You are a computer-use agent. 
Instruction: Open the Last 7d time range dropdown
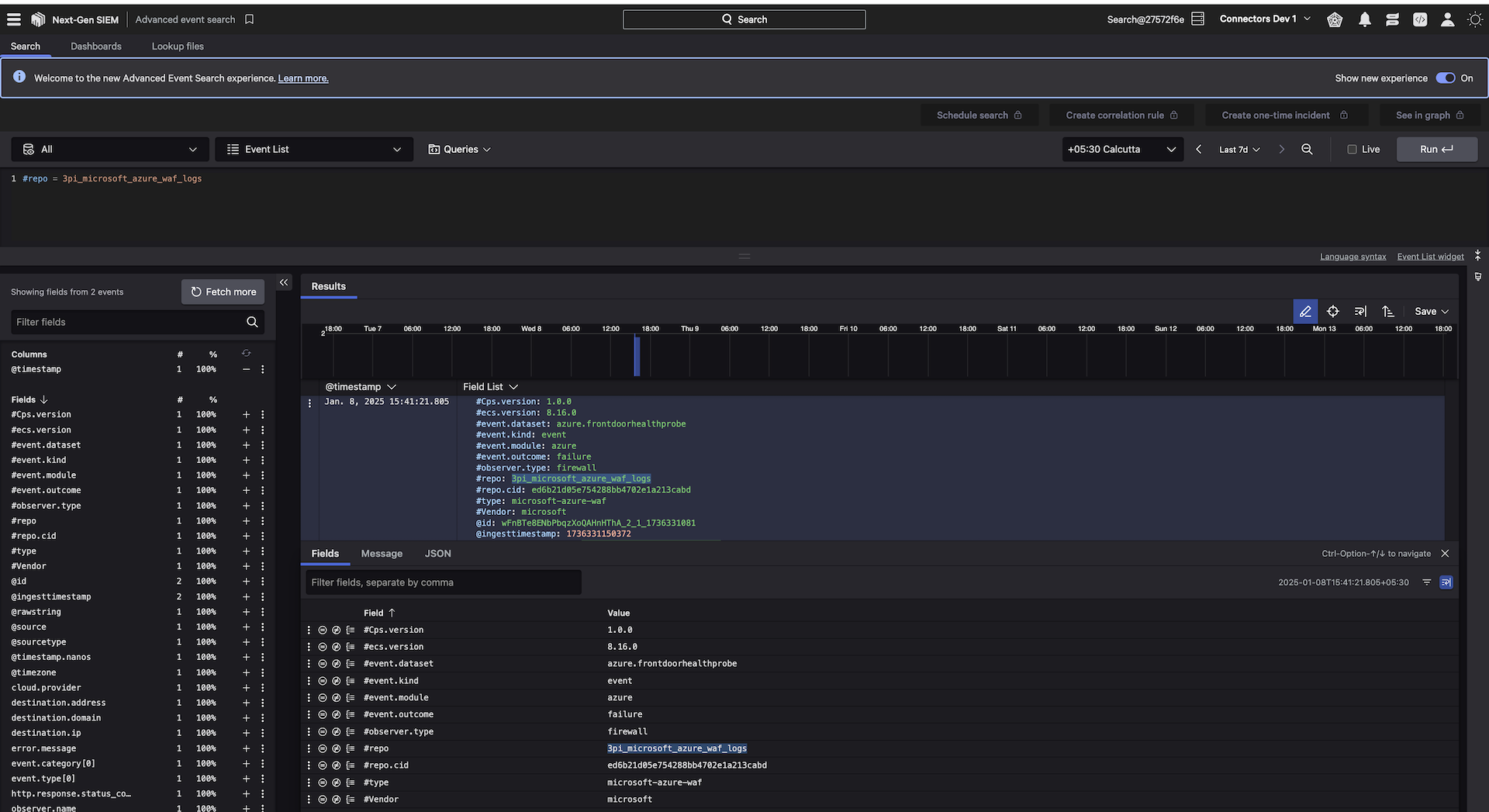click(x=1239, y=149)
